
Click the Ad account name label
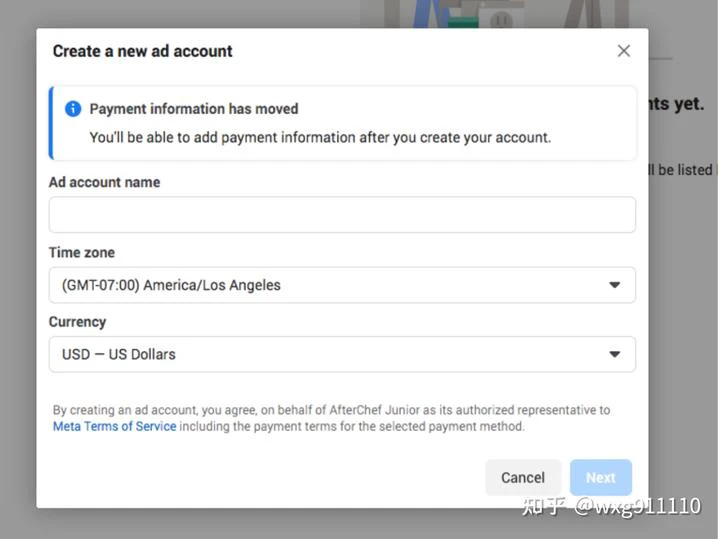point(105,182)
